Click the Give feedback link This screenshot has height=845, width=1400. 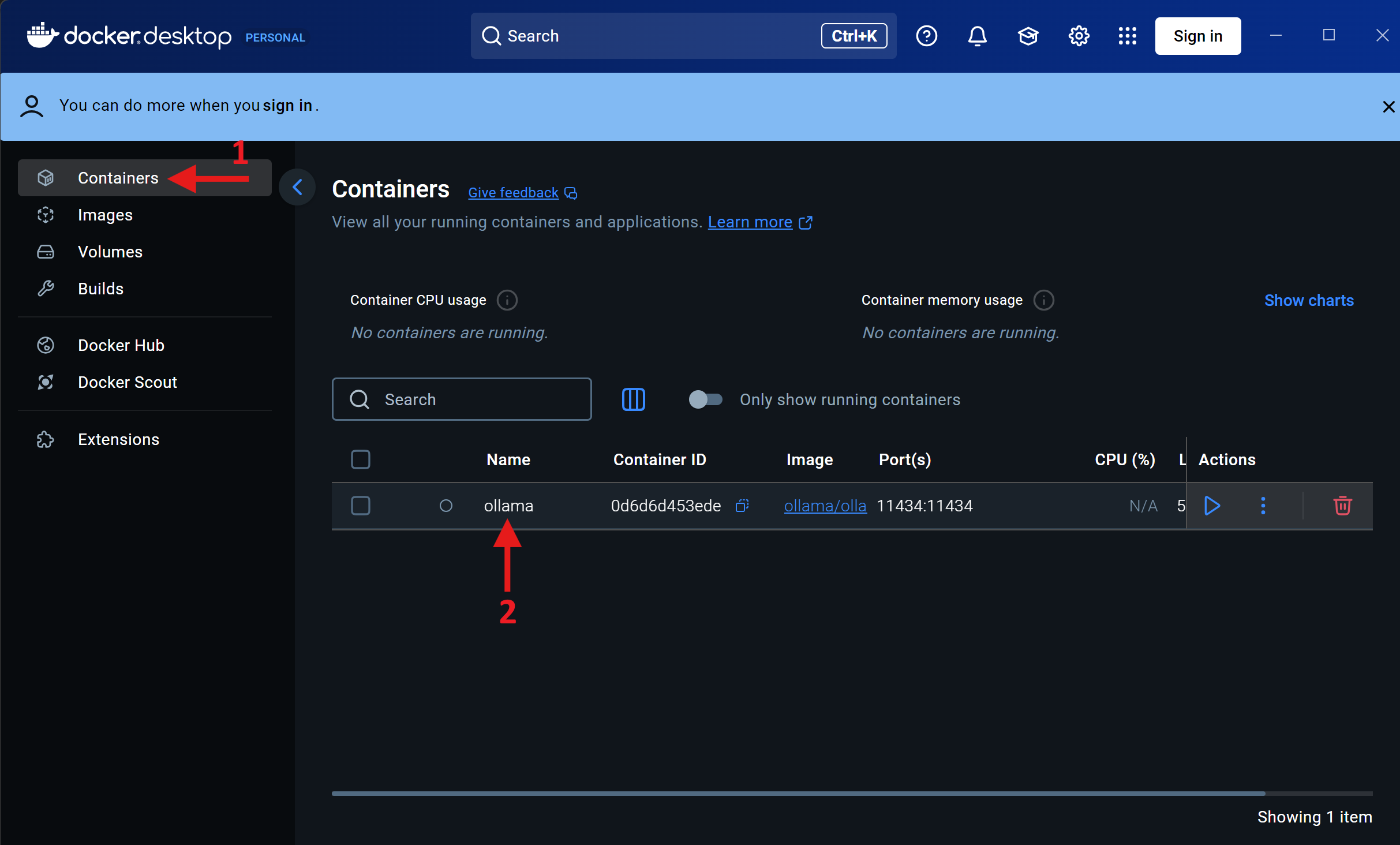(x=513, y=193)
